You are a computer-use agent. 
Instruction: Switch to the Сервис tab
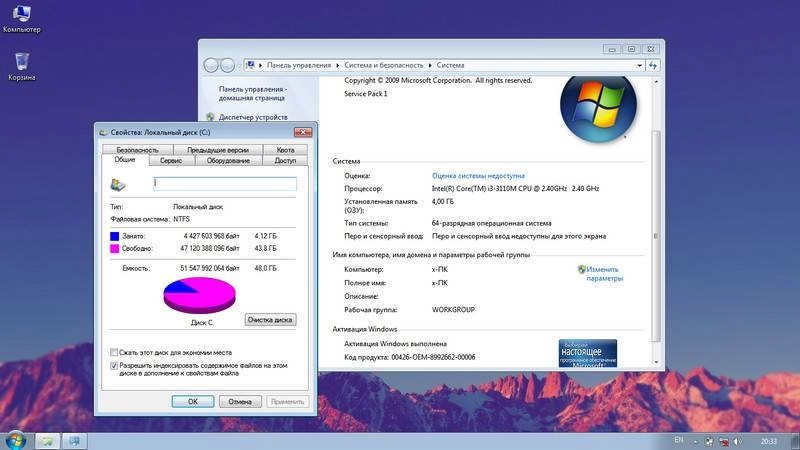click(x=171, y=161)
